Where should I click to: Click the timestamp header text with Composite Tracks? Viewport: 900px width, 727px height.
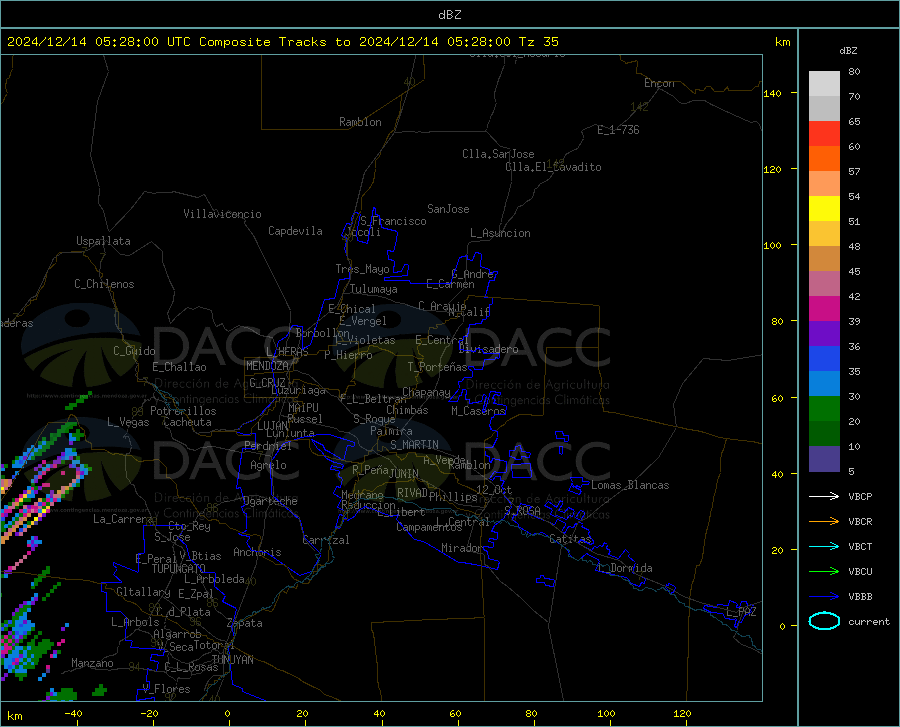283,42
